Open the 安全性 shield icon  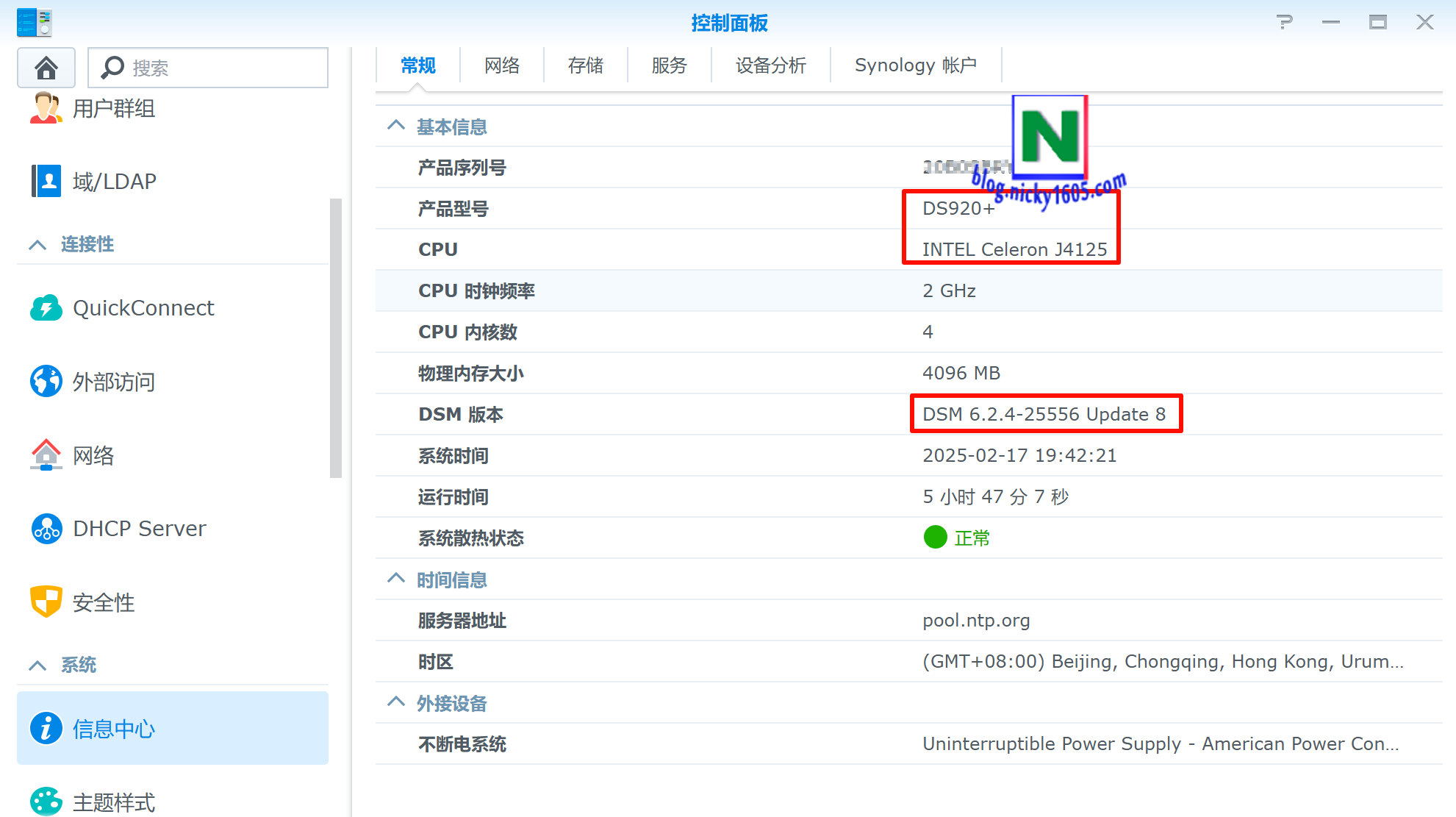click(46, 602)
